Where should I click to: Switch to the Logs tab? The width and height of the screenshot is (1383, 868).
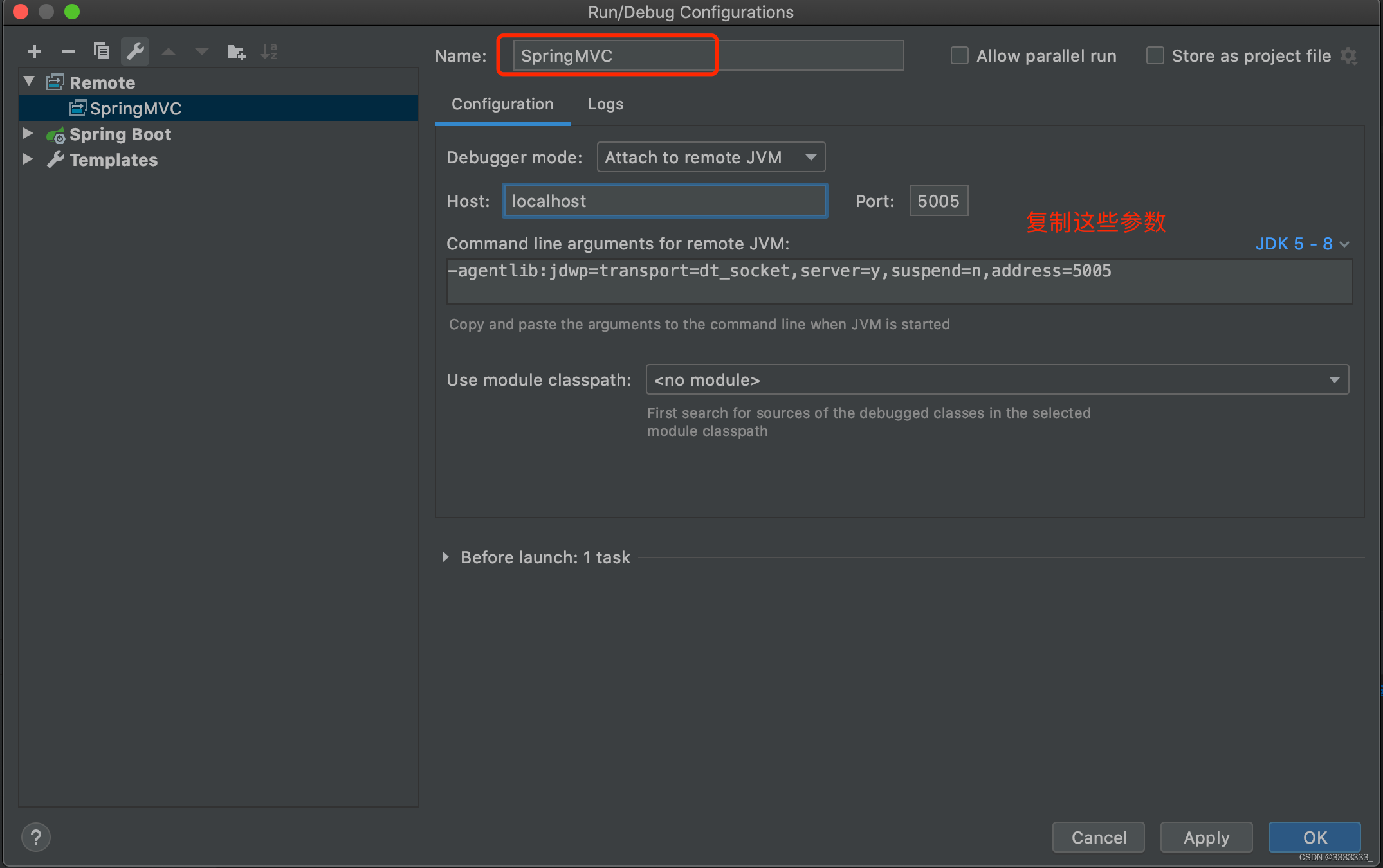(605, 104)
